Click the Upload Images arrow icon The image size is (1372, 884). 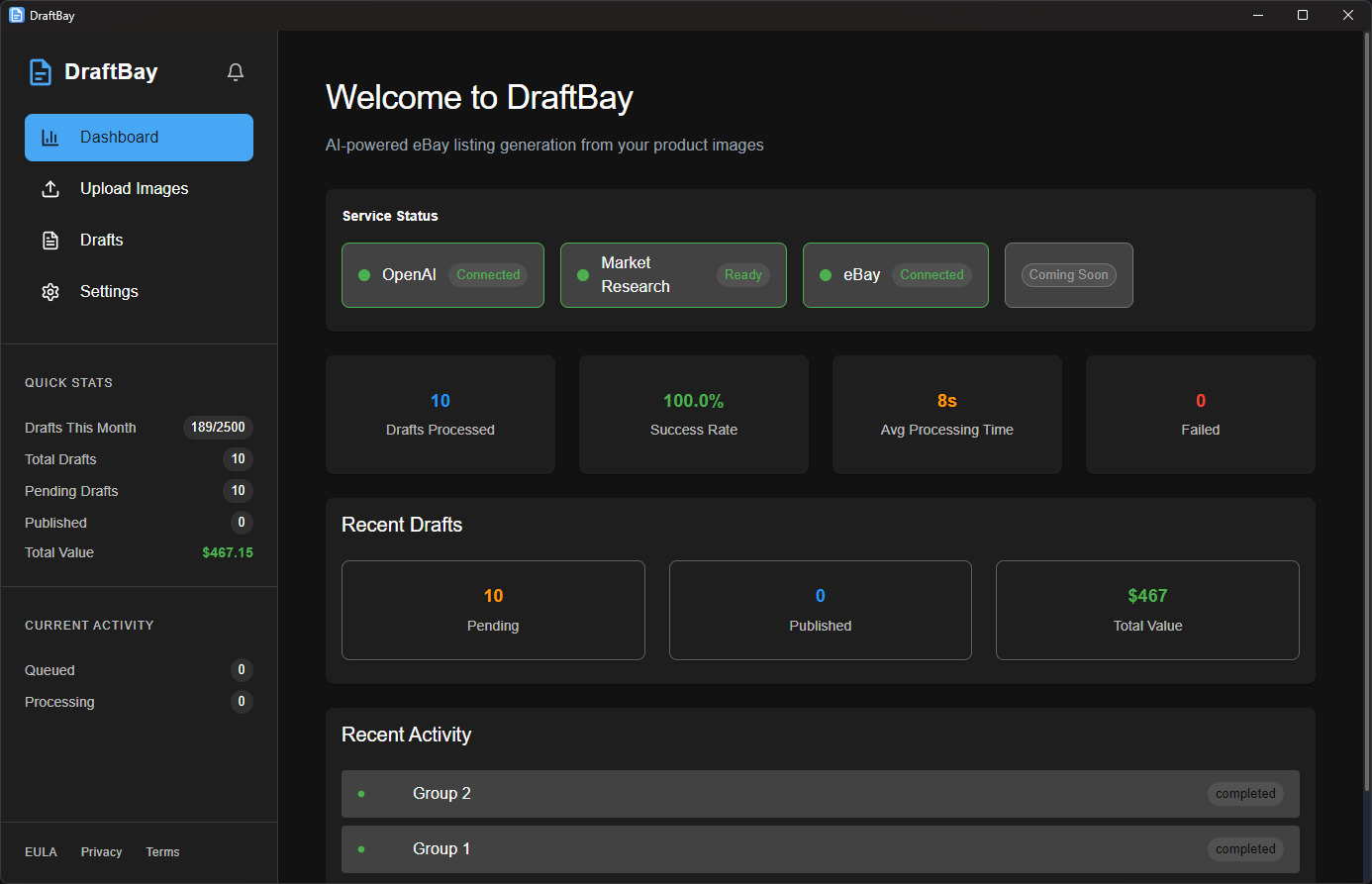[x=50, y=189]
